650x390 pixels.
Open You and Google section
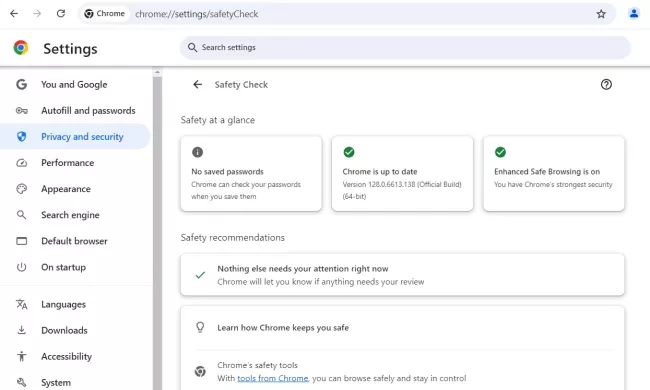coord(75,85)
